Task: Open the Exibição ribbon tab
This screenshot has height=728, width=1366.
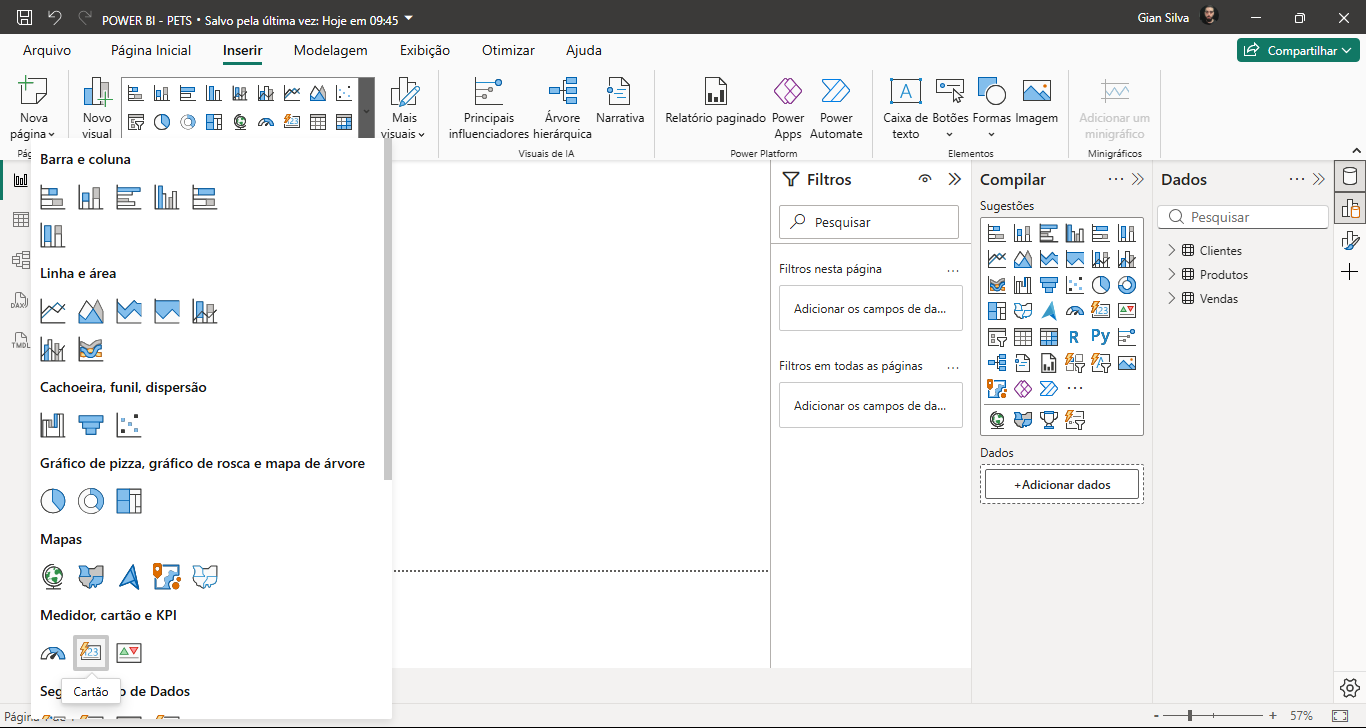Action: point(425,50)
